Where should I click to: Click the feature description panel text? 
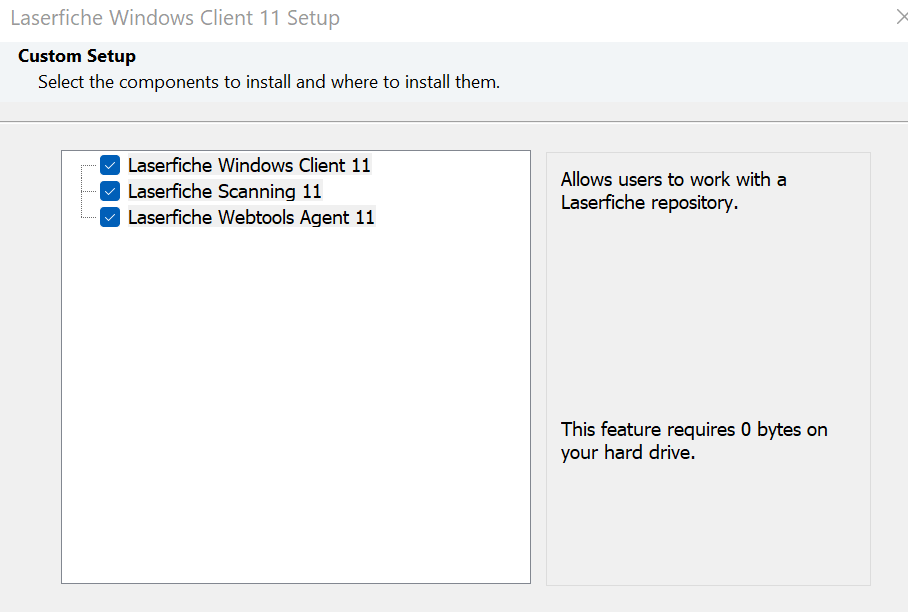click(673, 191)
